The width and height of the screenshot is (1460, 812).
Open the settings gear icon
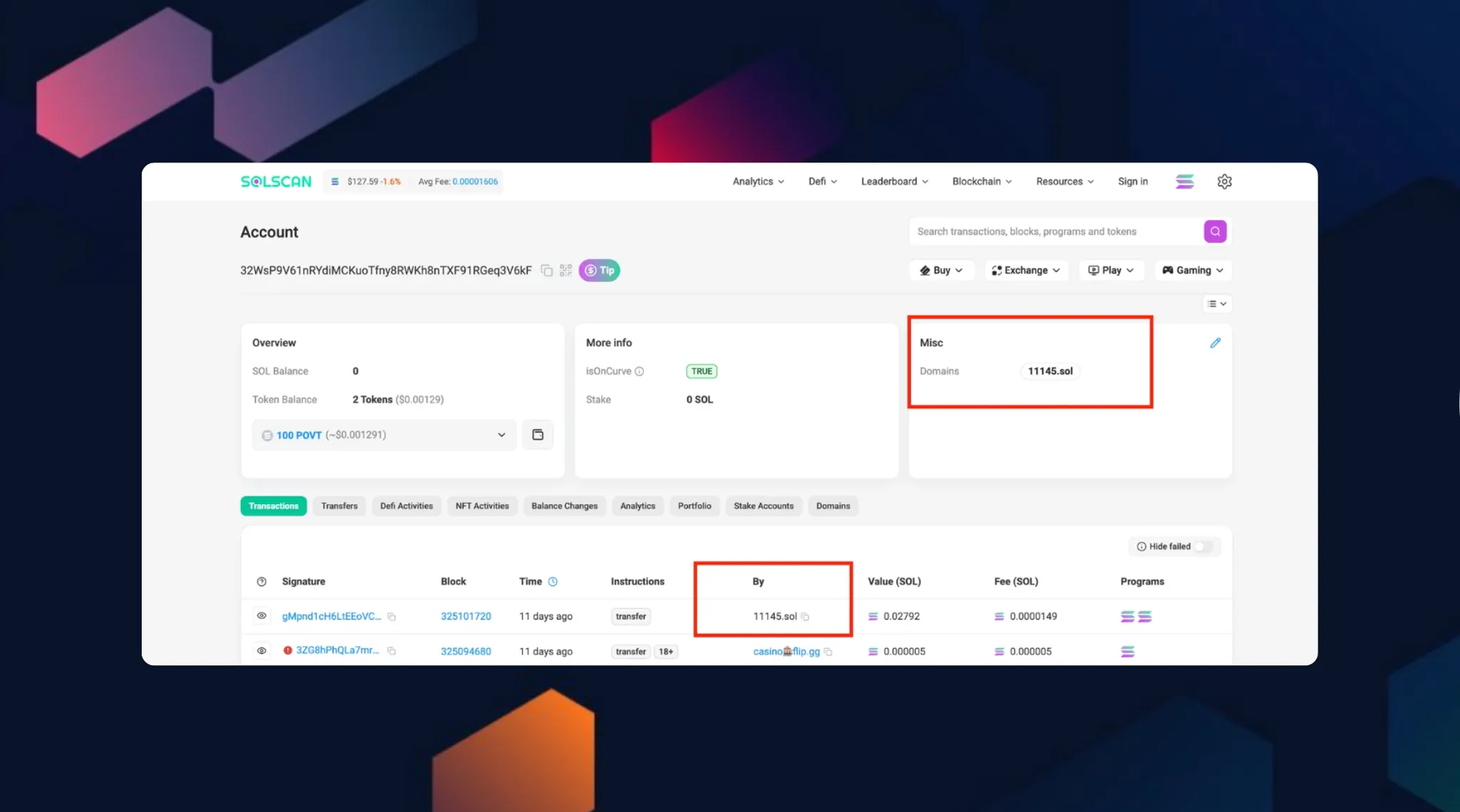(1224, 182)
